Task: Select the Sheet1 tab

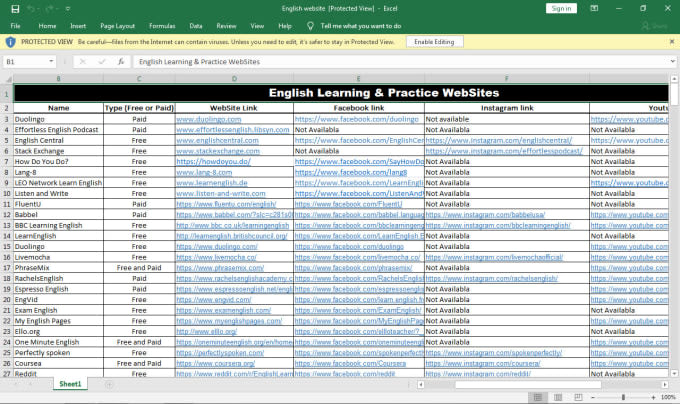Action: (x=70, y=384)
